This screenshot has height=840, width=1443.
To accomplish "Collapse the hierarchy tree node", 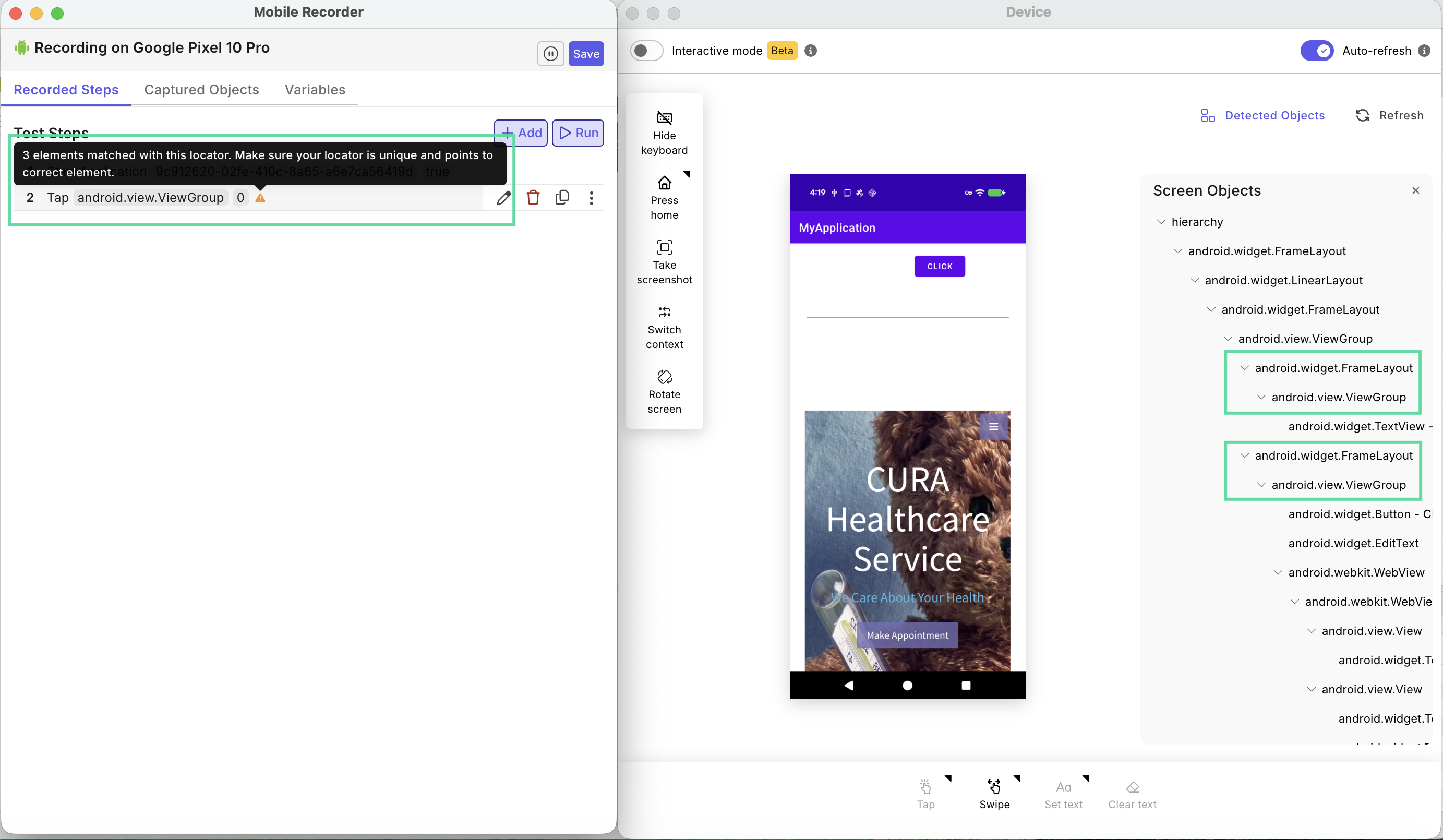I will point(1161,222).
